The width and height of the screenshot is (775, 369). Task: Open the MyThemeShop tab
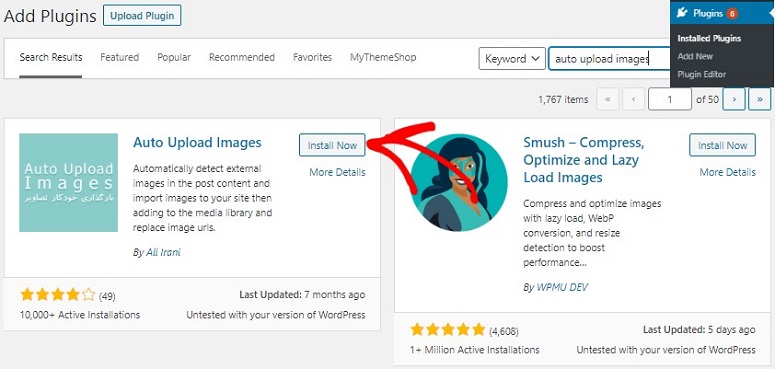click(x=383, y=57)
